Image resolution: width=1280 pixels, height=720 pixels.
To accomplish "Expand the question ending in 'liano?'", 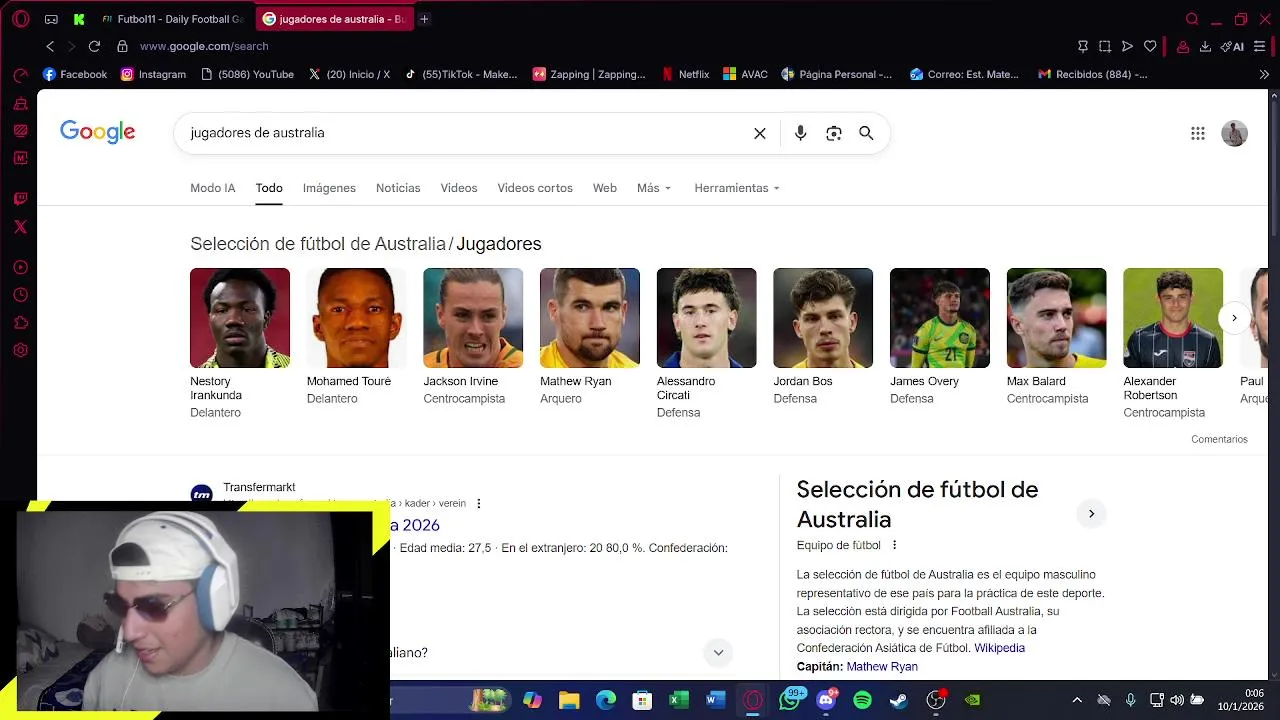I will [718, 652].
